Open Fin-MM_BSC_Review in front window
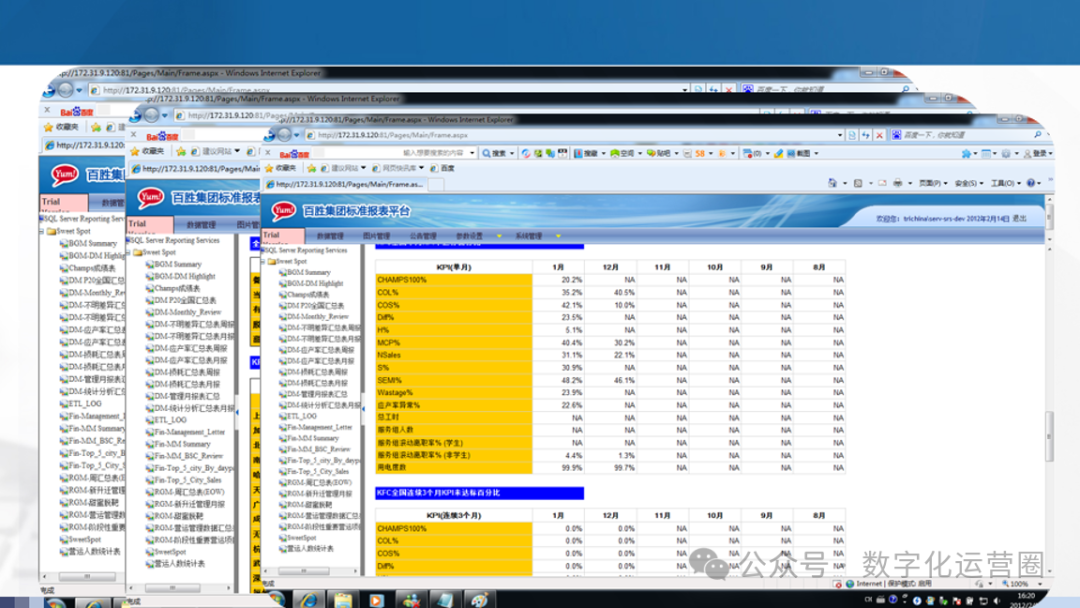This screenshot has height=608, width=1080. [318, 449]
